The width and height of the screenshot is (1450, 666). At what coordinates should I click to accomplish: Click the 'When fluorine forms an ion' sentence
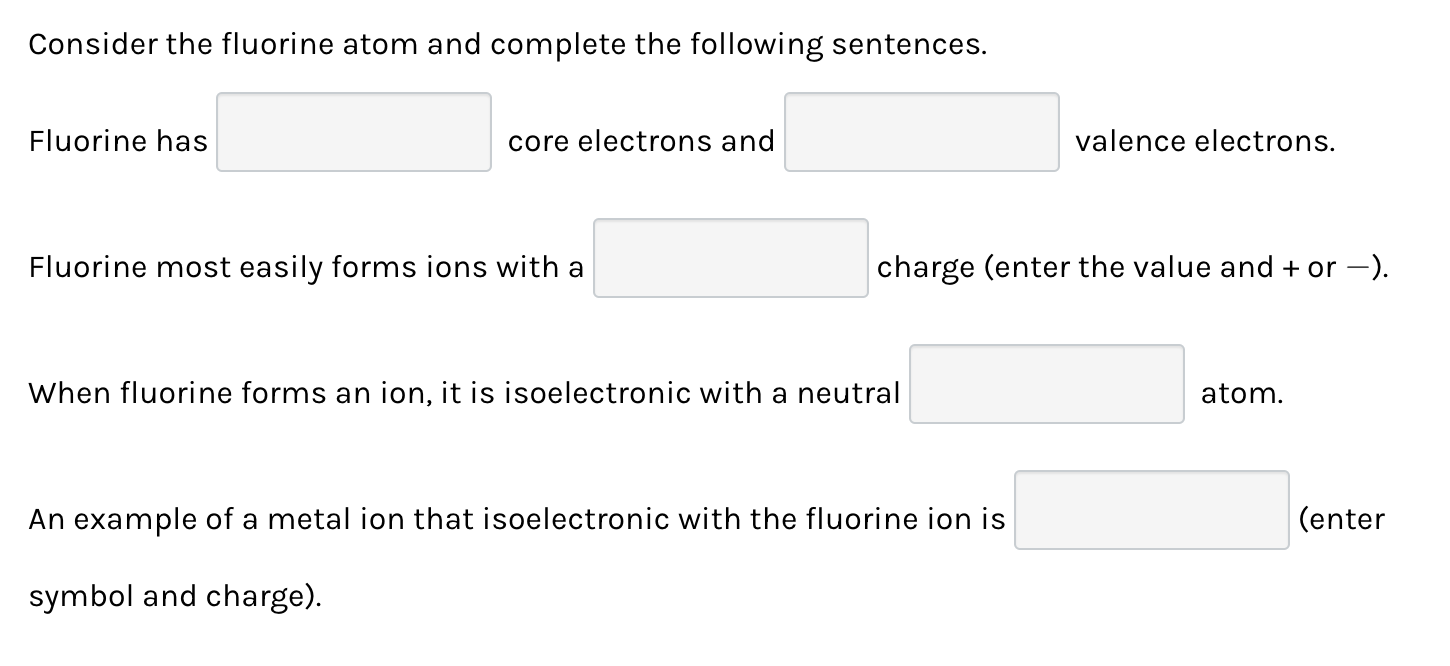coord(250,394)
